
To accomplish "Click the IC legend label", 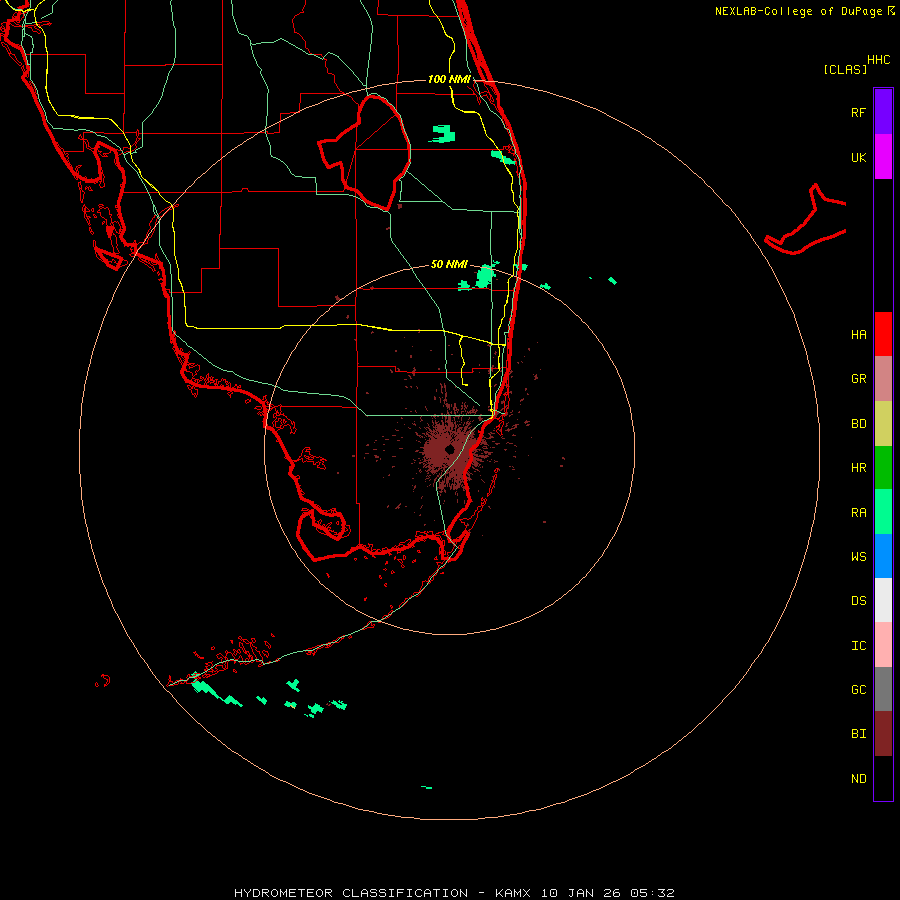I will (858, 646).
